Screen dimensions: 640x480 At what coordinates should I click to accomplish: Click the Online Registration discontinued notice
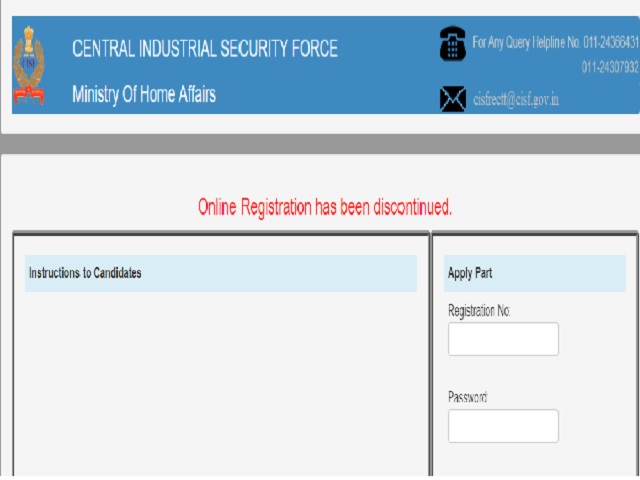coord(325,207)
